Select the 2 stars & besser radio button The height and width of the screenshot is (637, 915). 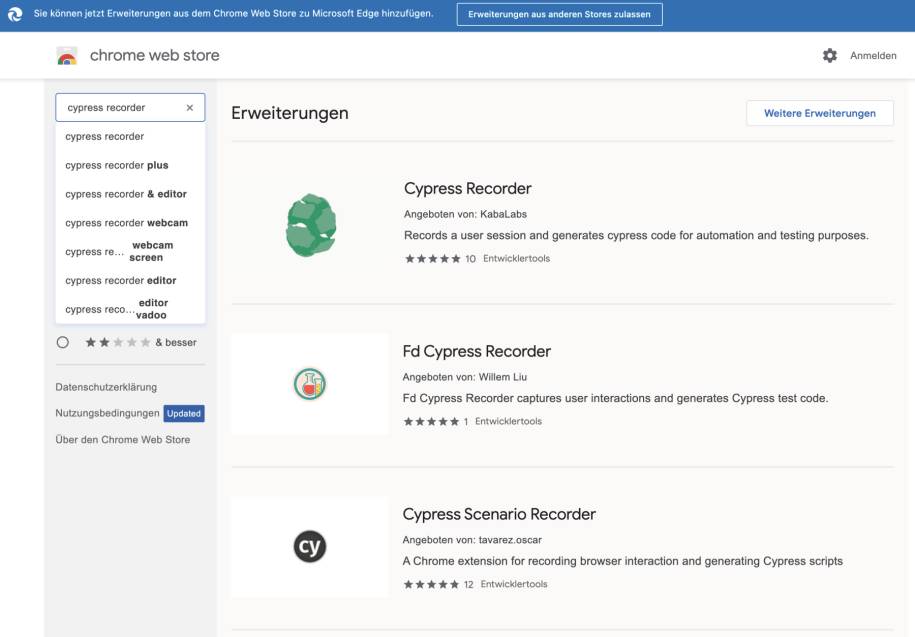click(x=62, y=342)
